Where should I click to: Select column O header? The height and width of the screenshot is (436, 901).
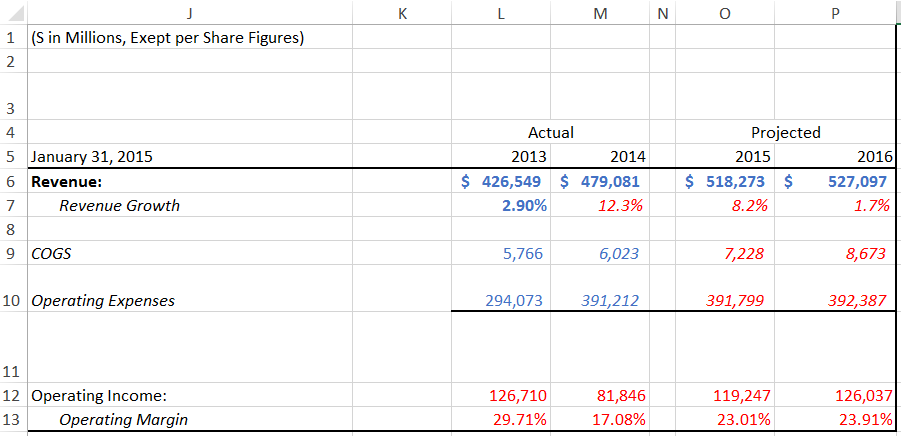click(x=725, y=14)
